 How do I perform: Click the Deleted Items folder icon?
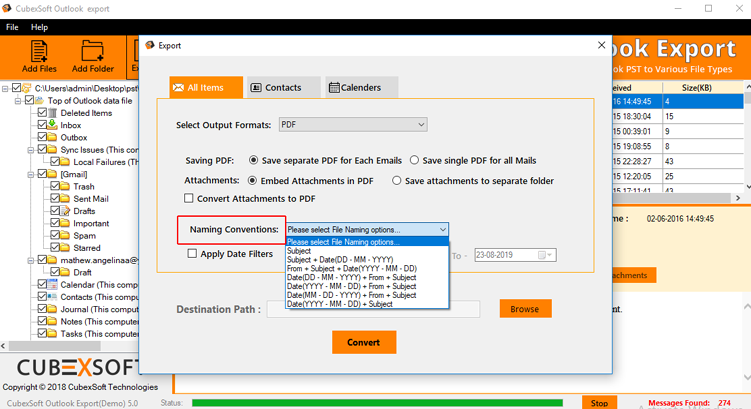tap(53, 113)
